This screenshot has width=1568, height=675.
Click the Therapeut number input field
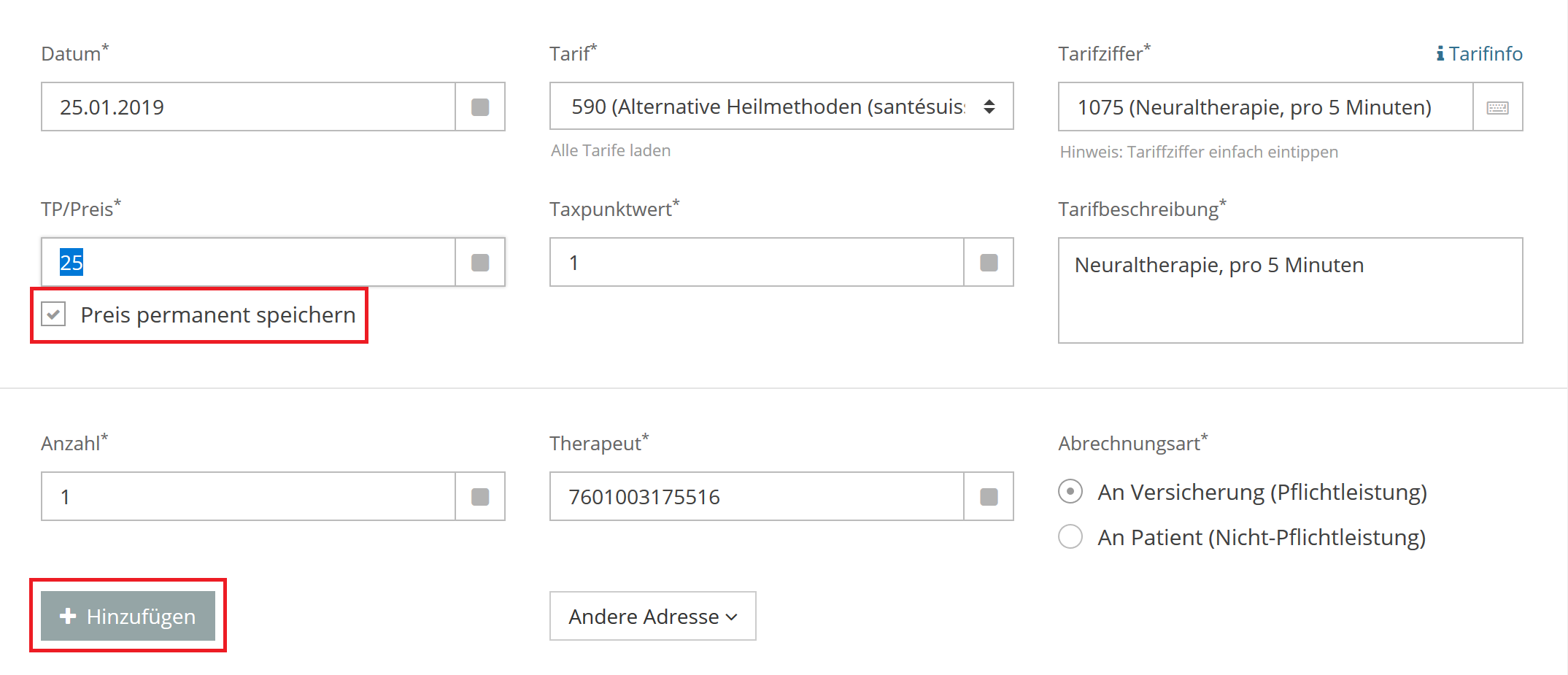[757, 497]
